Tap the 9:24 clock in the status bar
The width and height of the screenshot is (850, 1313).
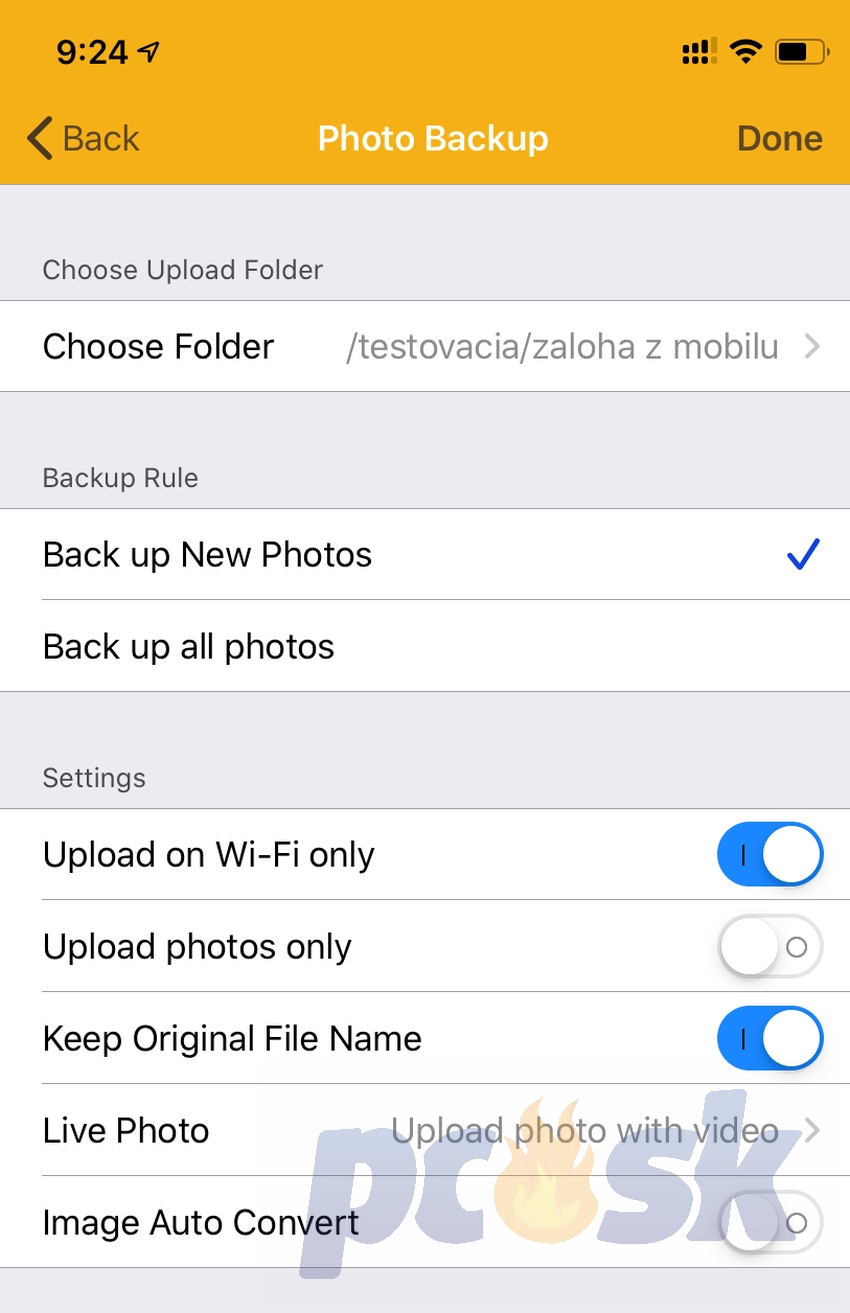tap(93, 52)
